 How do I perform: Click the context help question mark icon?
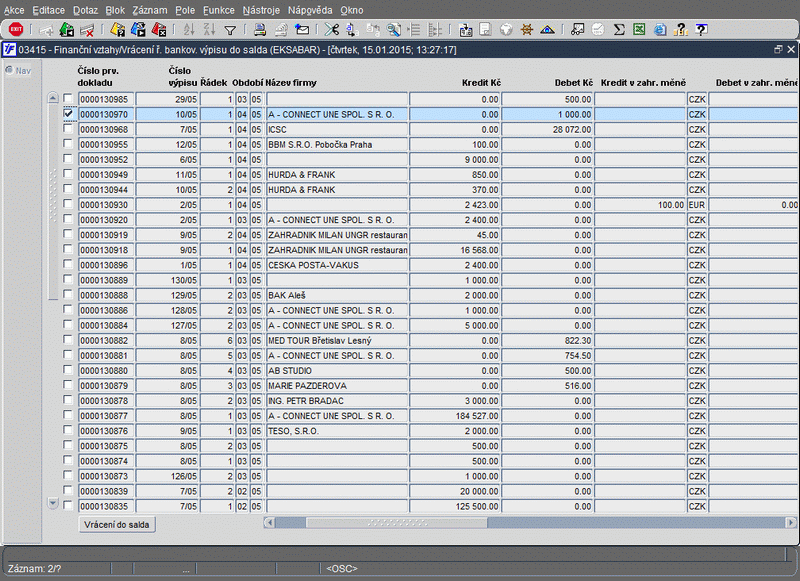[x=702, y=30]
